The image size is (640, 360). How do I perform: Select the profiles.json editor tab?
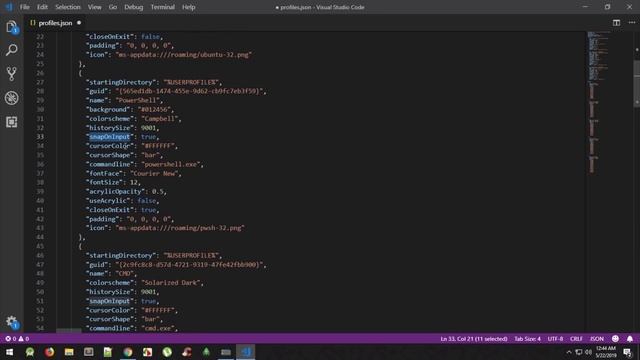pyautogui.click(x=55, y=23)
